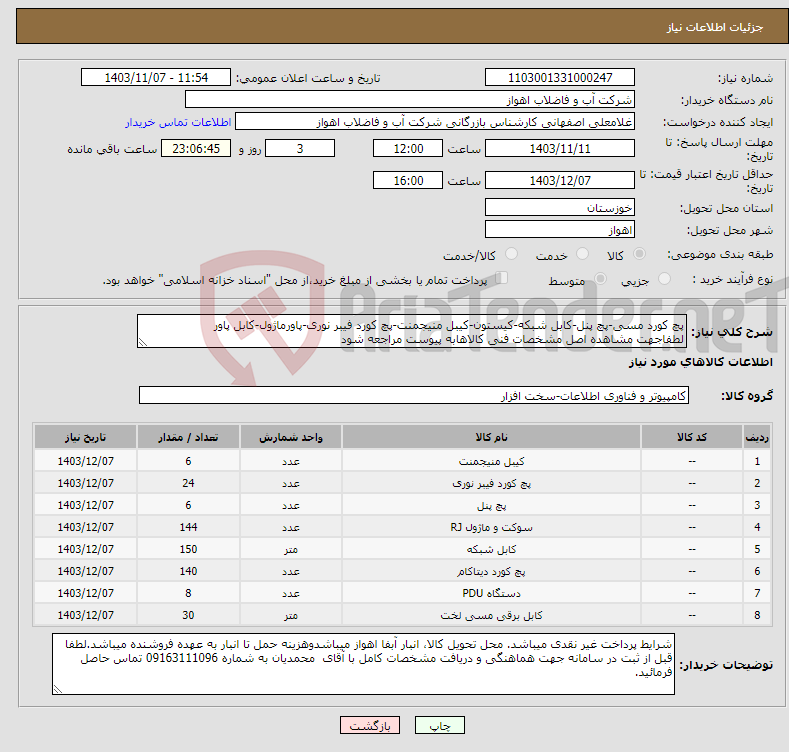Click the page header جزئیات اطلاعات نیاز

coord(715,27)
